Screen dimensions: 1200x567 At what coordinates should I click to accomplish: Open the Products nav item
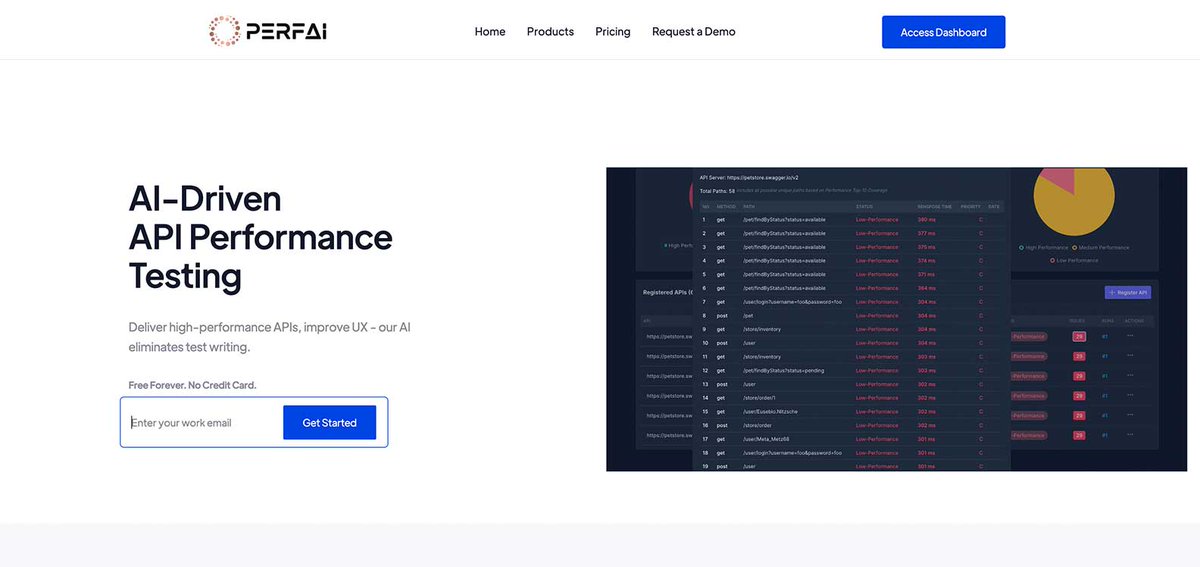coord(550,32)
